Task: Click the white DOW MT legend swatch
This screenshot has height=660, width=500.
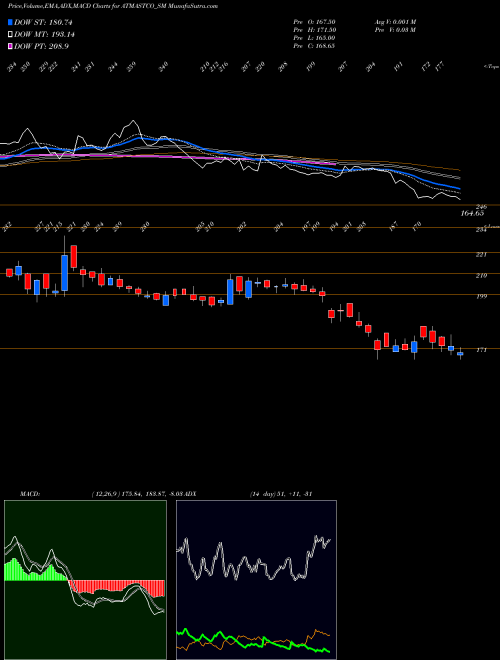Action: (10, 35)
